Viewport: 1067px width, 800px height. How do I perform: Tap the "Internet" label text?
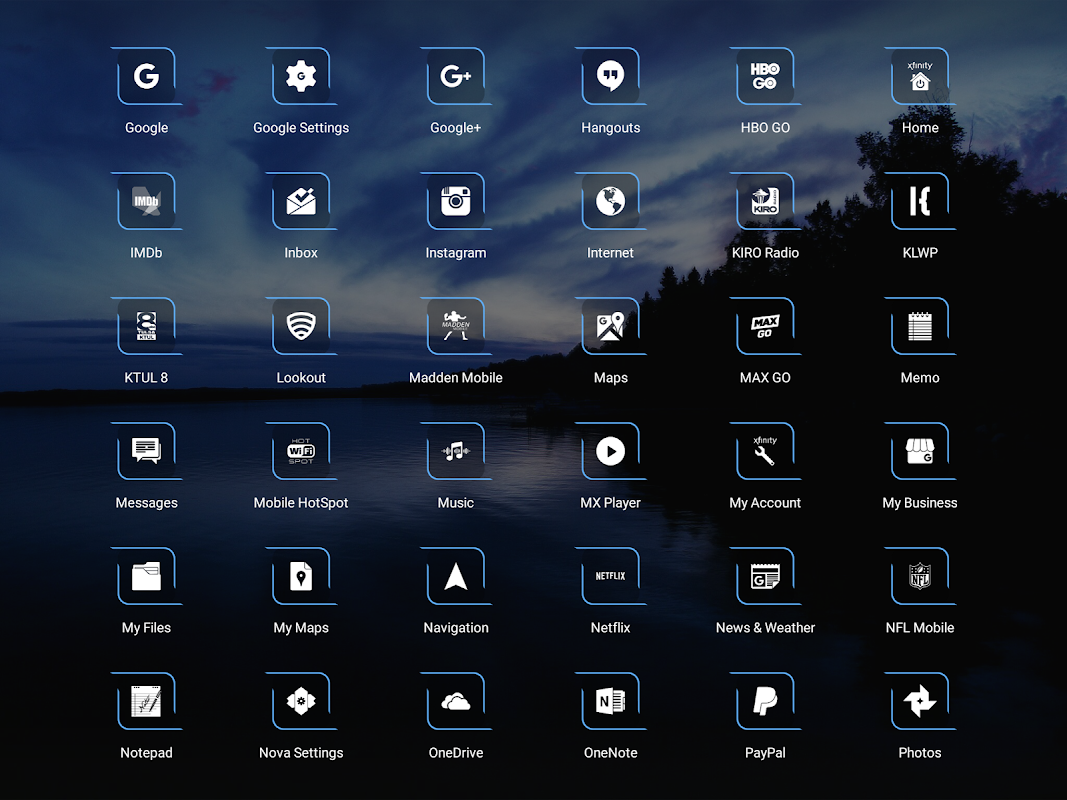[610, 252]
